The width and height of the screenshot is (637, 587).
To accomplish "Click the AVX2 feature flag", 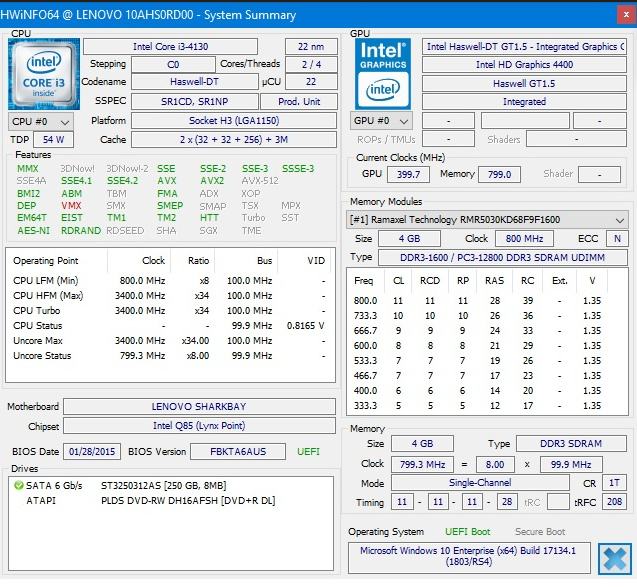I will [x=212, y=181].
